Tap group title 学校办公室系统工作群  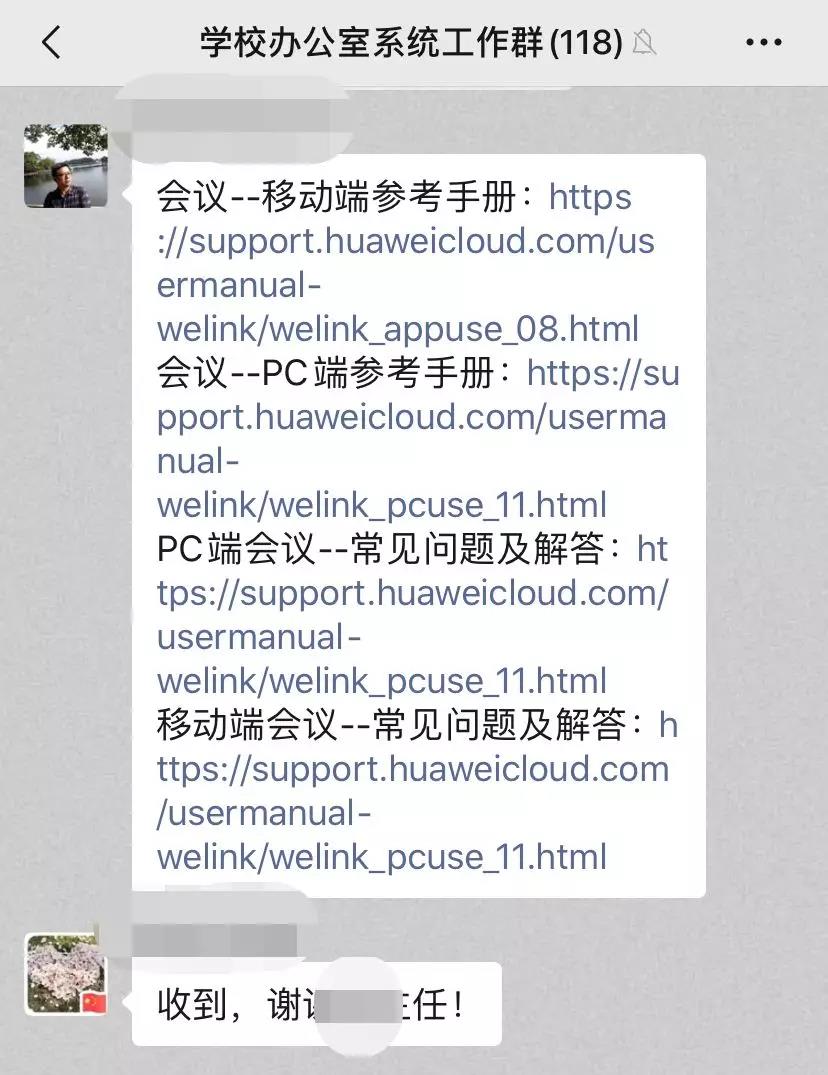[x=372, y=43]
